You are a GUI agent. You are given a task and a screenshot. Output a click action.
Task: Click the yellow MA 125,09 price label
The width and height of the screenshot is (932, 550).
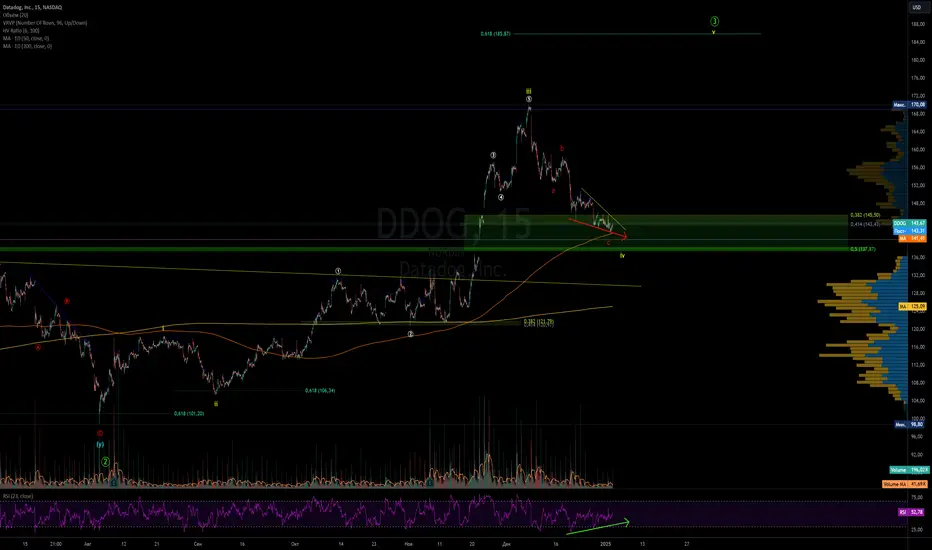(912, 306)
